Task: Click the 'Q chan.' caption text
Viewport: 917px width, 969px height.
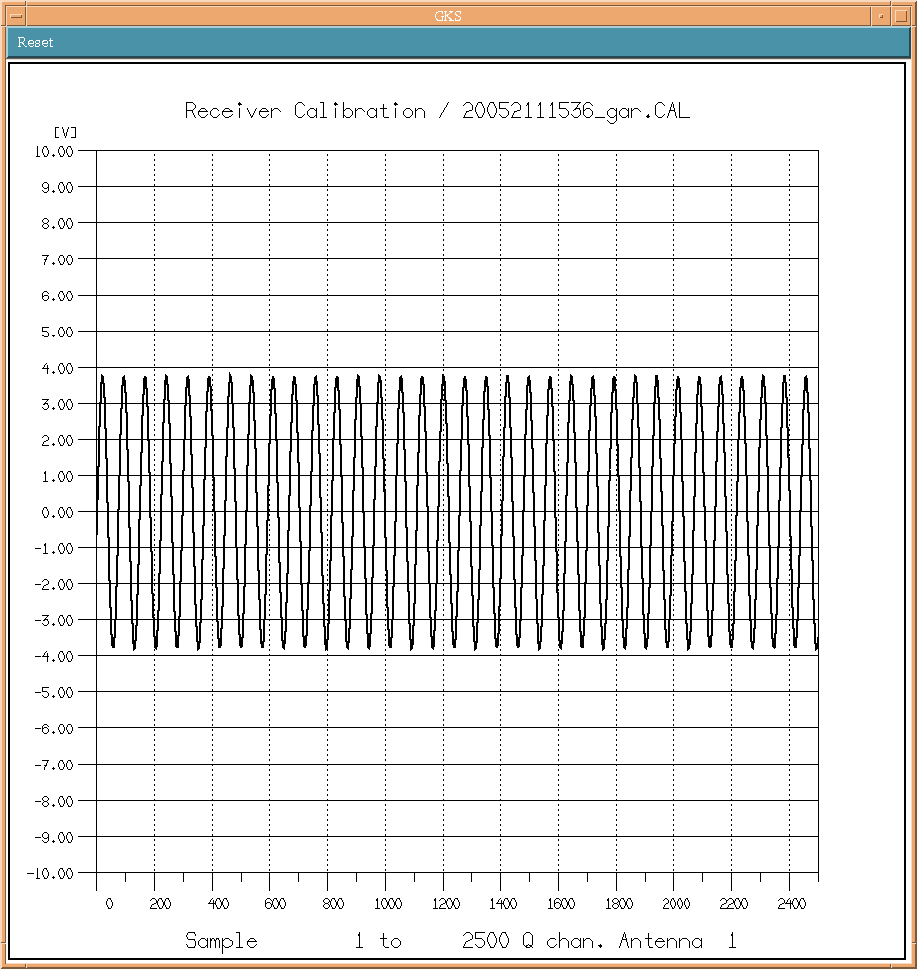Action: 562,941
